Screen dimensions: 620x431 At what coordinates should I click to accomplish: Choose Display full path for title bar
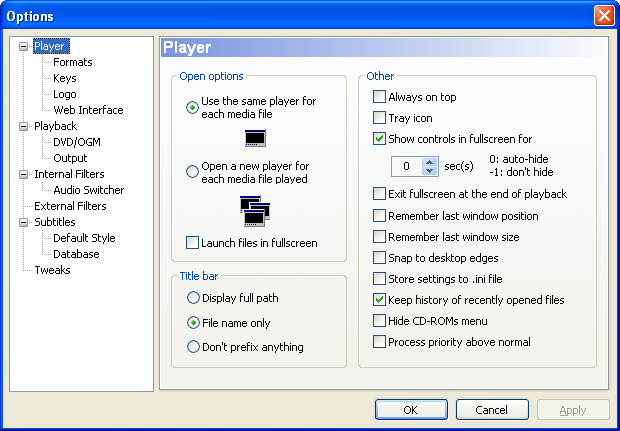pos(193,297)
